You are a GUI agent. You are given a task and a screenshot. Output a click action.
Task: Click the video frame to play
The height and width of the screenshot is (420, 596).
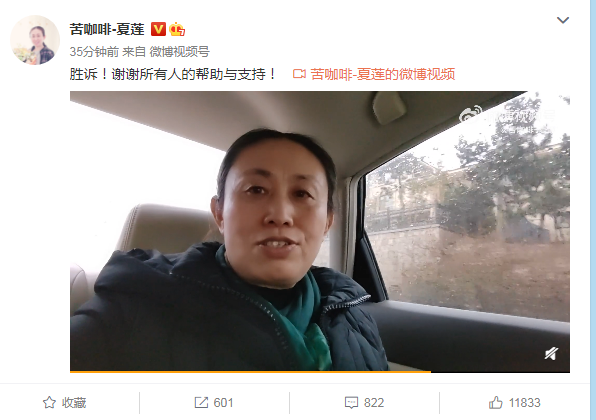pos(320,231)
